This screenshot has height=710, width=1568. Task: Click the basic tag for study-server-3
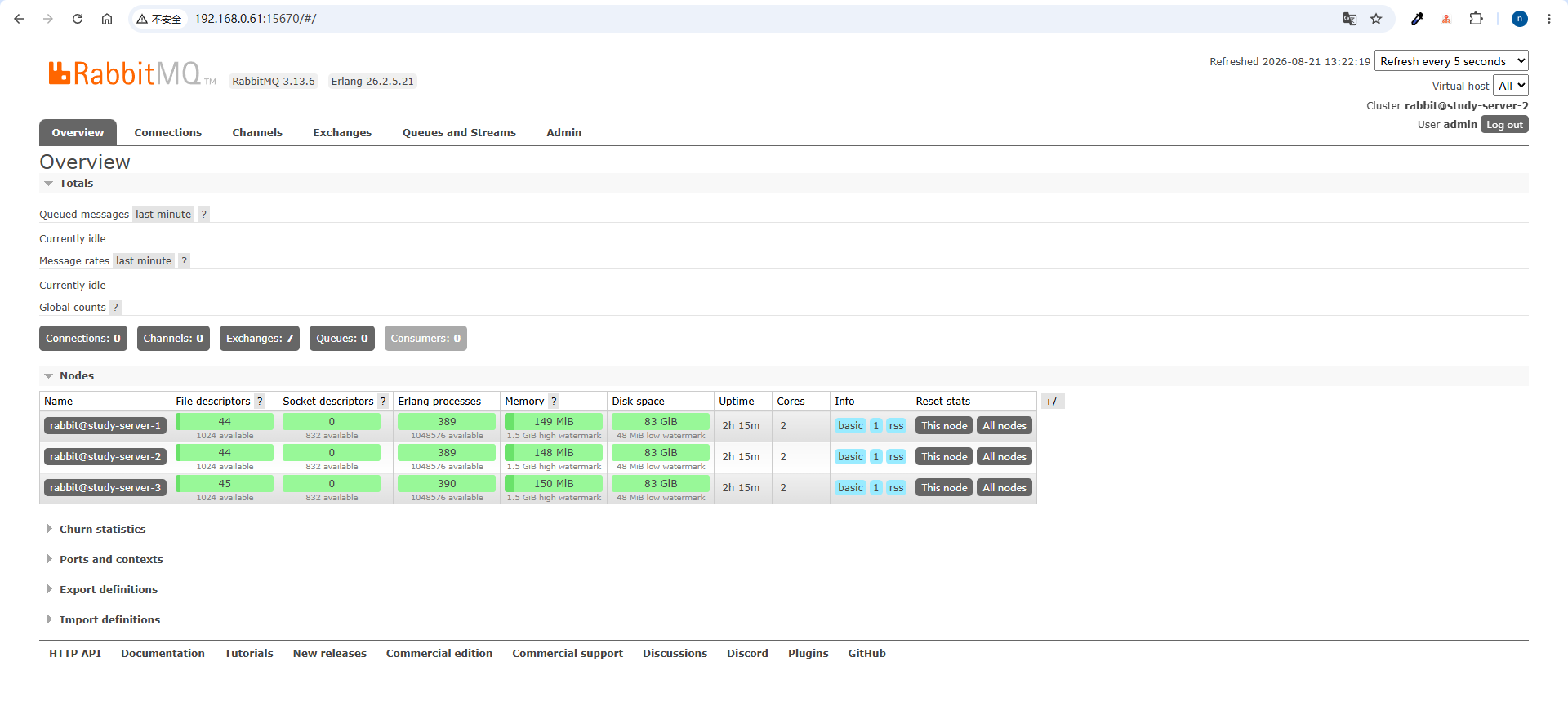click(x=850, y=488)
